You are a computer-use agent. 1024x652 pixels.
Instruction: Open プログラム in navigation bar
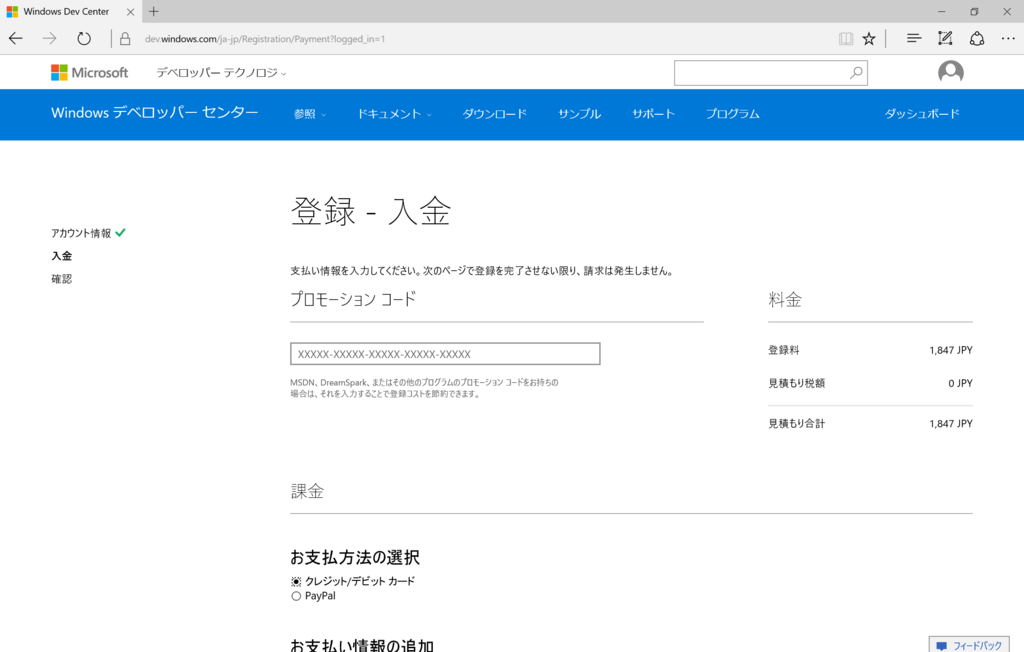[x=733, y=114]
